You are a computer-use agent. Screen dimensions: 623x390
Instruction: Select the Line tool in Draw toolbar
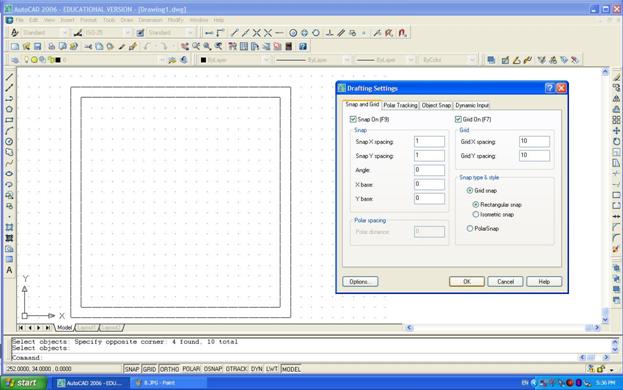(10, 77)
